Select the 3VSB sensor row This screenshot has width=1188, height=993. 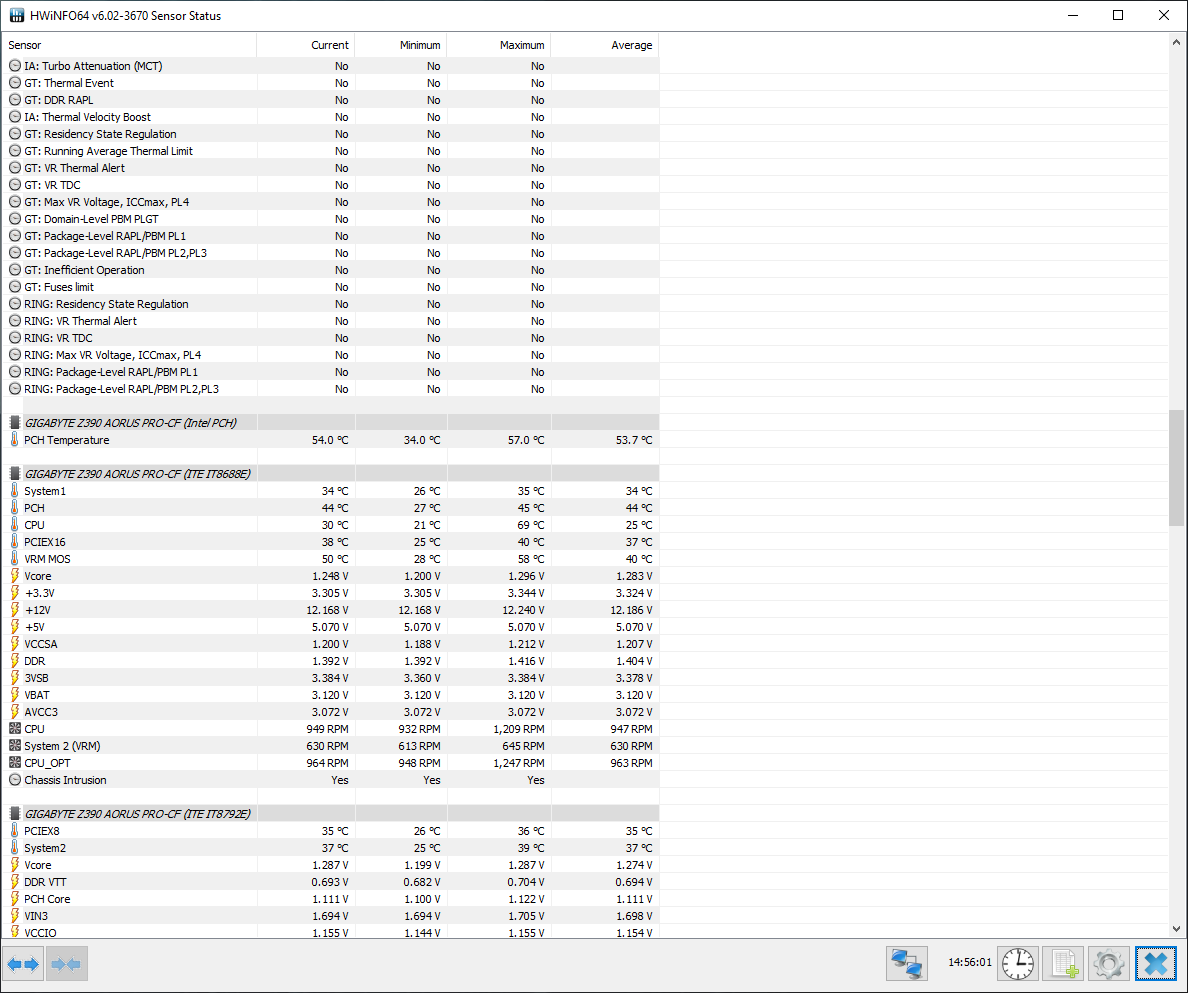(x=330, y=678)
